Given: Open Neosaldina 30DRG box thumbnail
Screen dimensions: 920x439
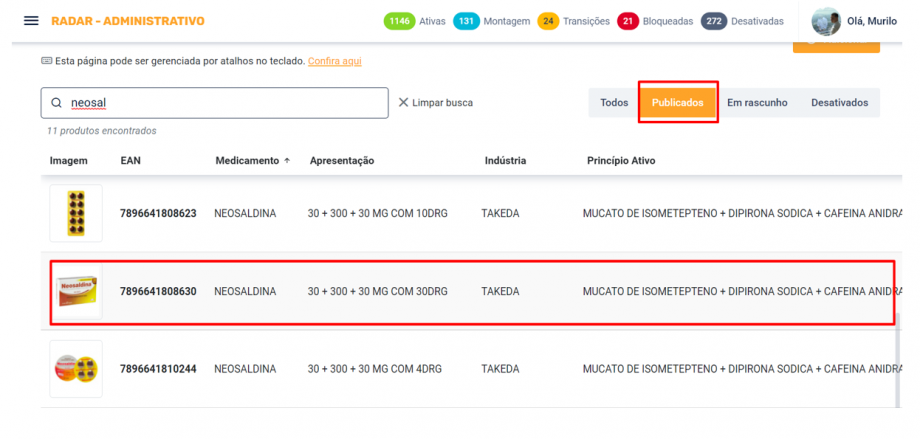Looking at the screenshot, I should 76,291.
